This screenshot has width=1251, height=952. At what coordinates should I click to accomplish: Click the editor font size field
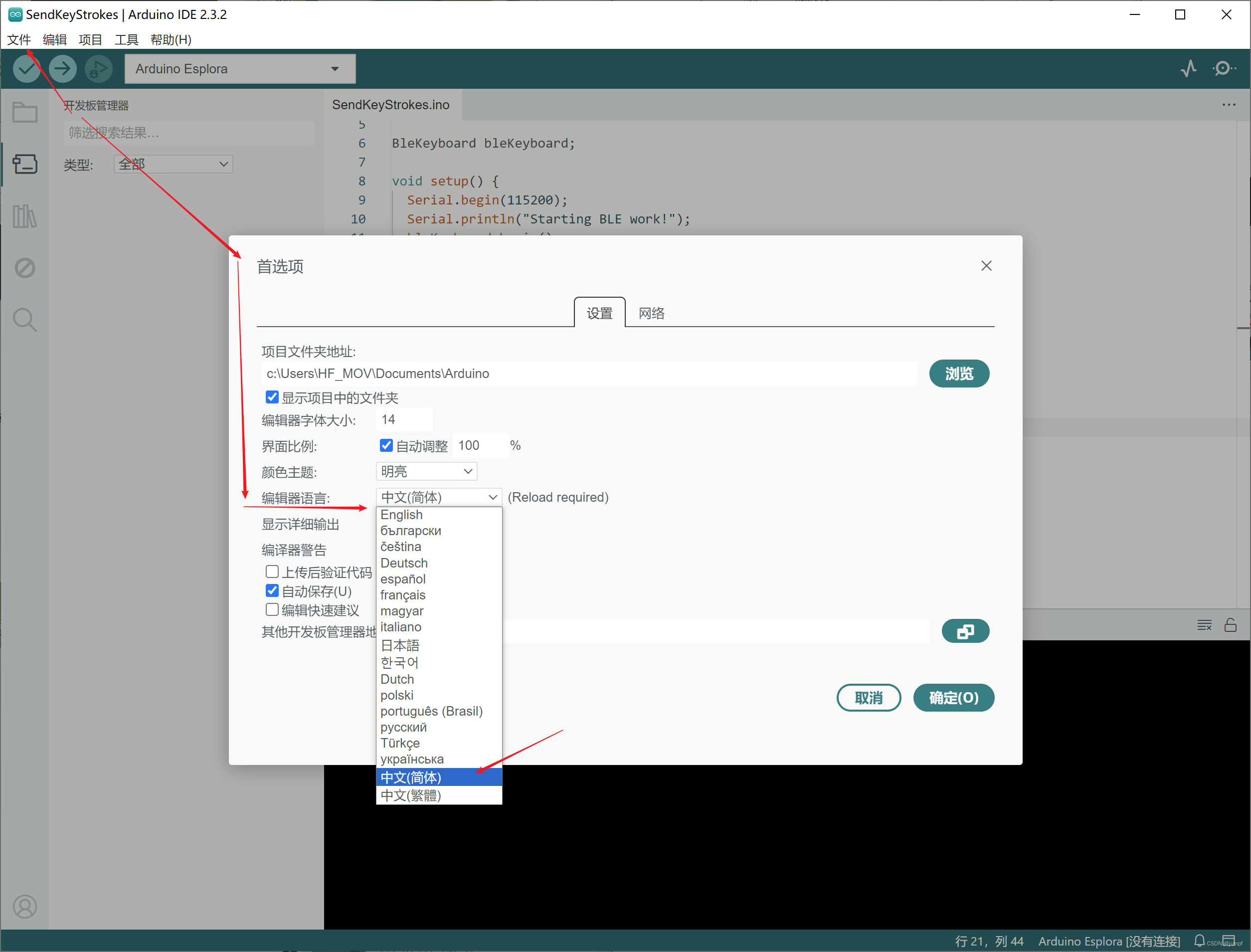tap(404, 419)
